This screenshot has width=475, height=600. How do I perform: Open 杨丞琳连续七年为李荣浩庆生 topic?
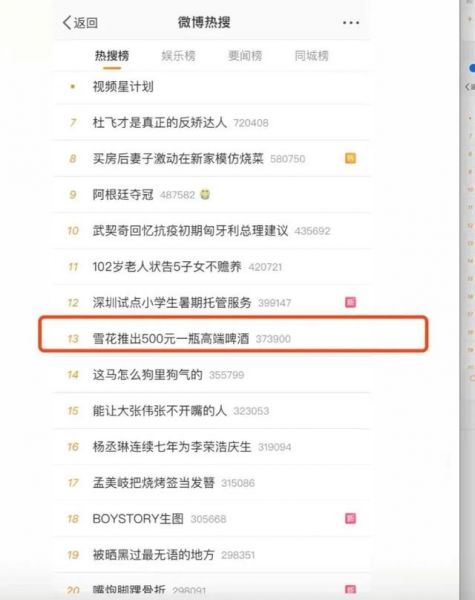172,447
